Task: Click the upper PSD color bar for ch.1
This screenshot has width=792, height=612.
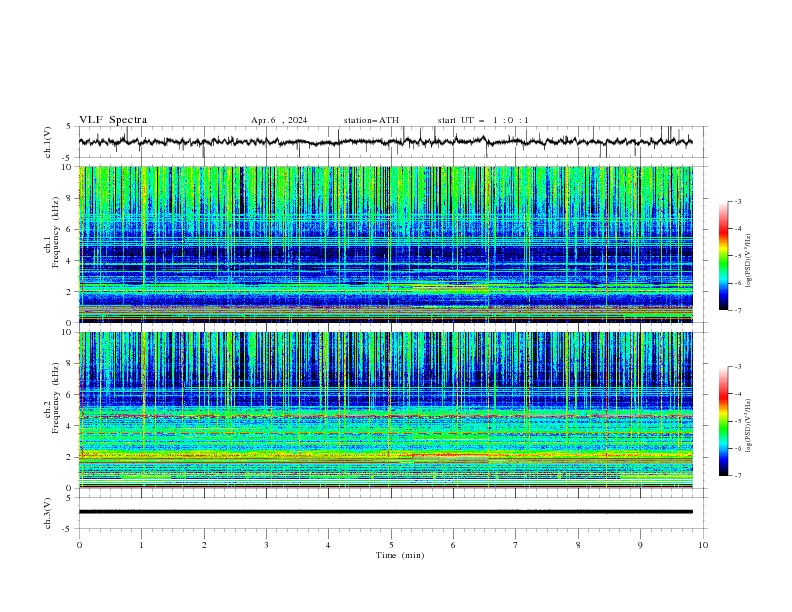Action: click(x=723, y=256)
